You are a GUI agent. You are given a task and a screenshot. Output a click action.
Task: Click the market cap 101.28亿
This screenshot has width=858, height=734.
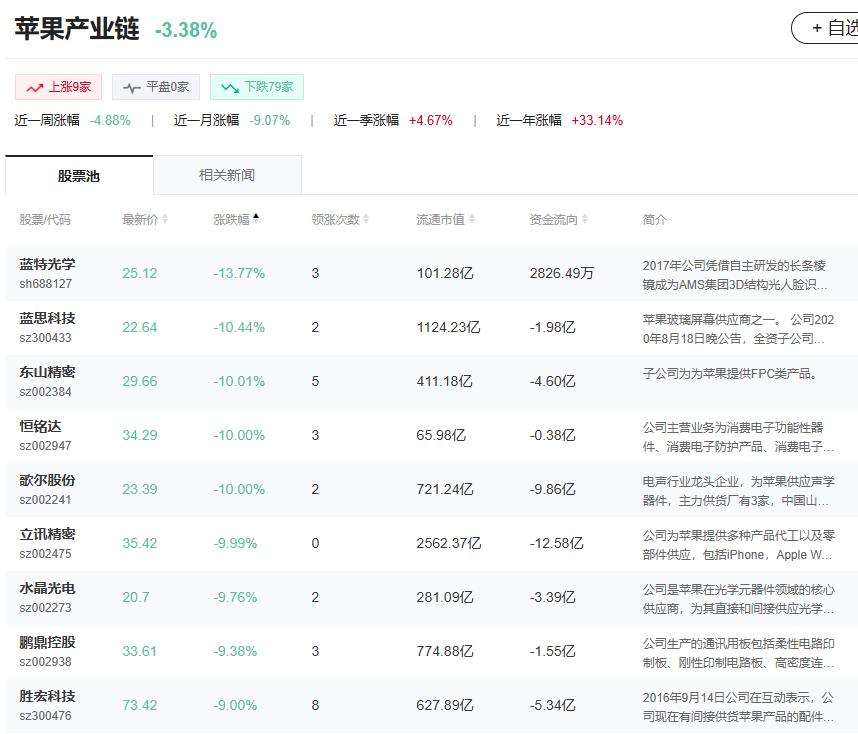tap(445, 273)
